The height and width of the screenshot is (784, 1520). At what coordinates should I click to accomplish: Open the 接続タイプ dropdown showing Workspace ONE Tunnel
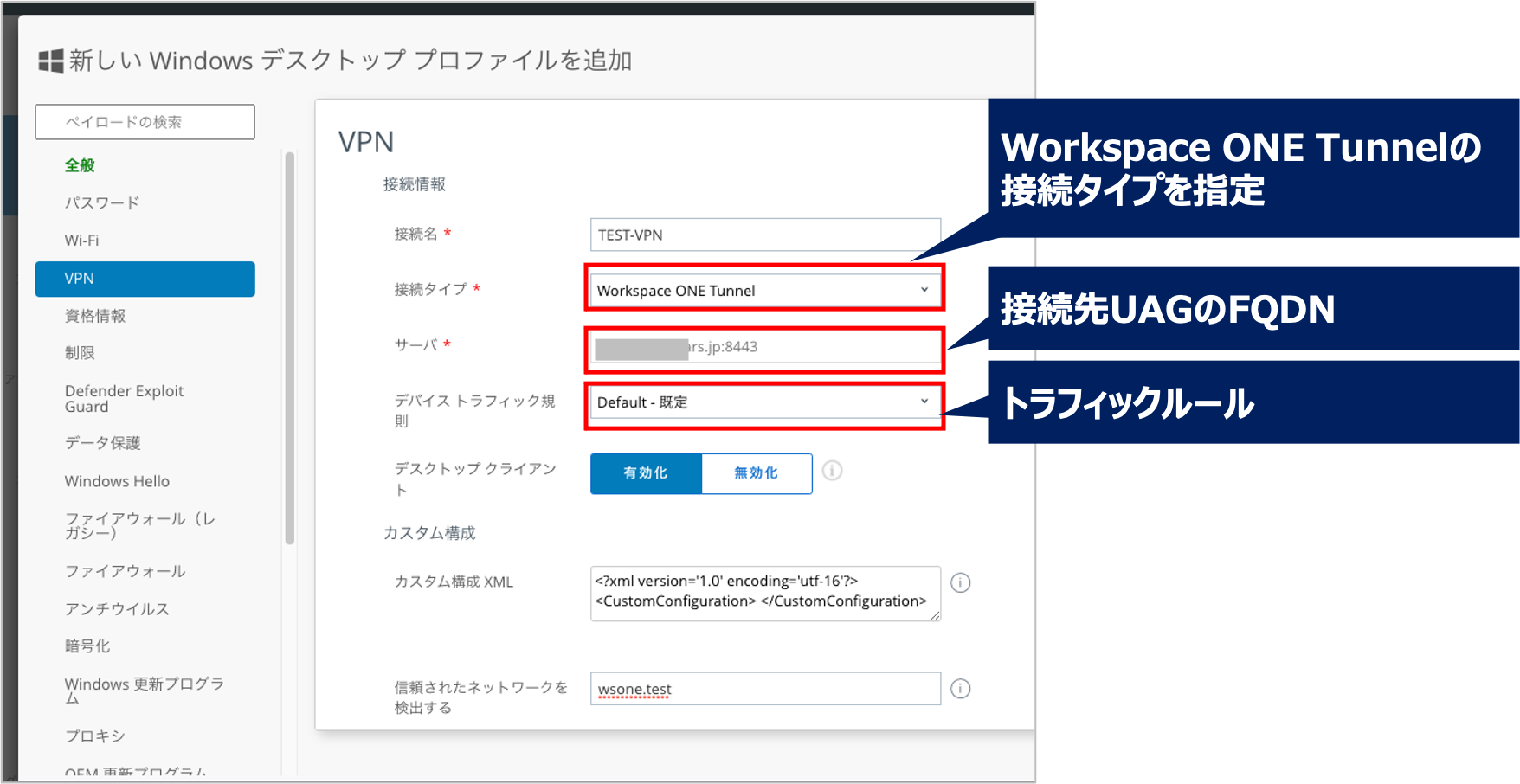[x=764, y=291]
